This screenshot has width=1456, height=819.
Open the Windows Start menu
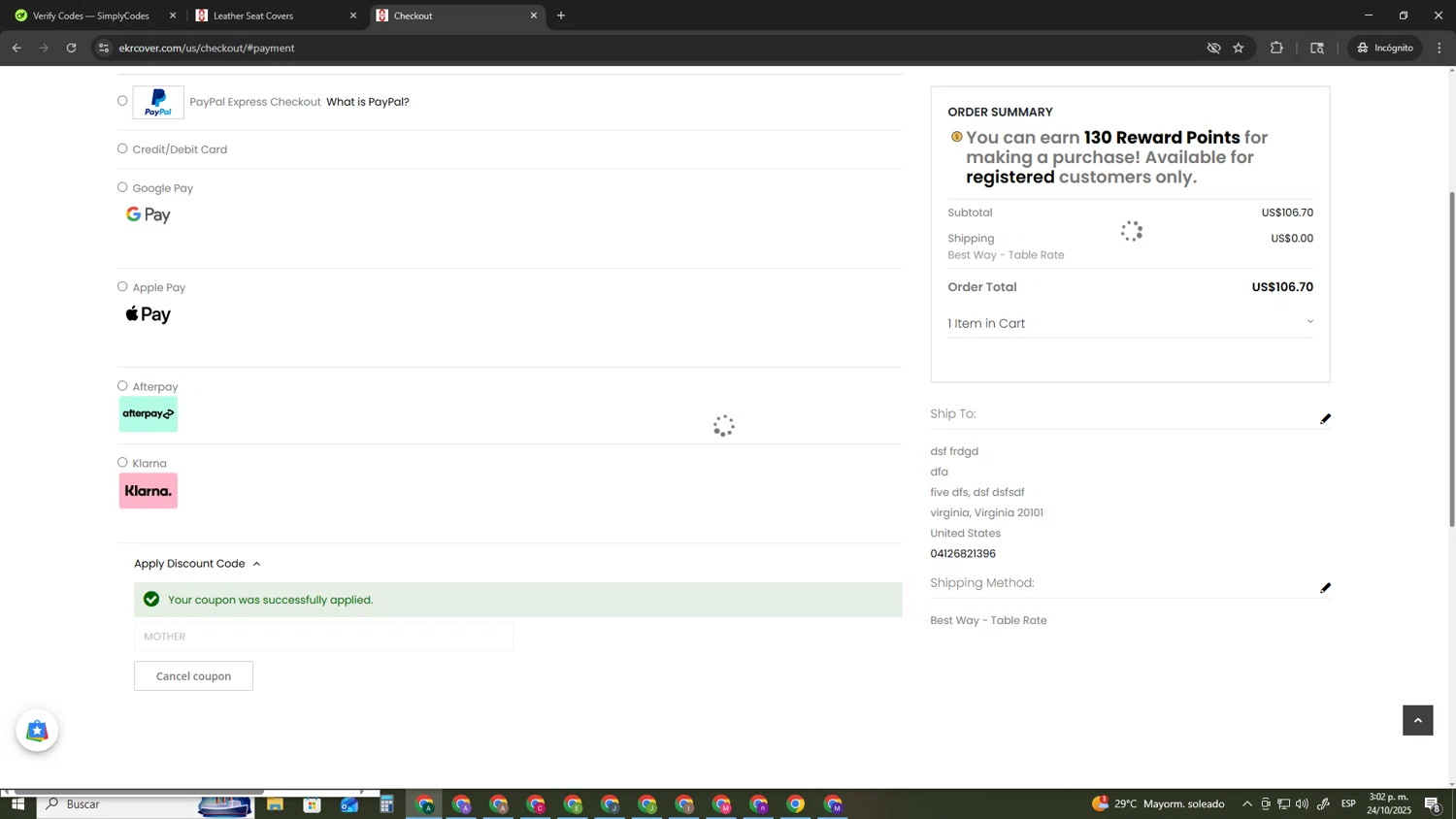point(17,804)
